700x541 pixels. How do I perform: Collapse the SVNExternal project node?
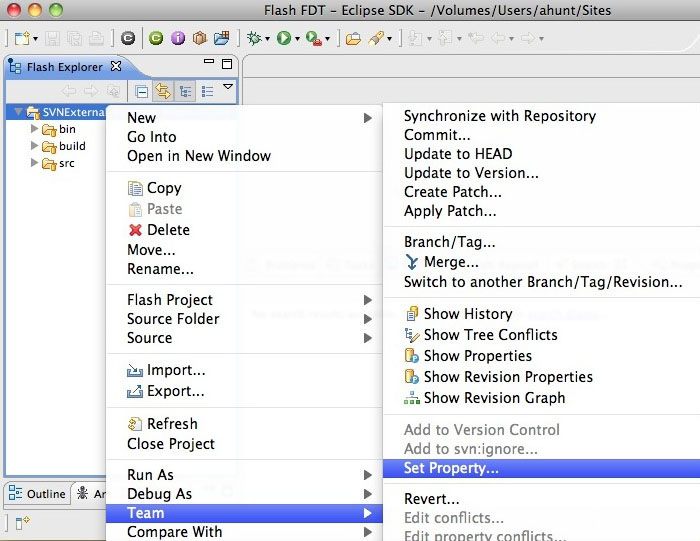pos(18,112)
